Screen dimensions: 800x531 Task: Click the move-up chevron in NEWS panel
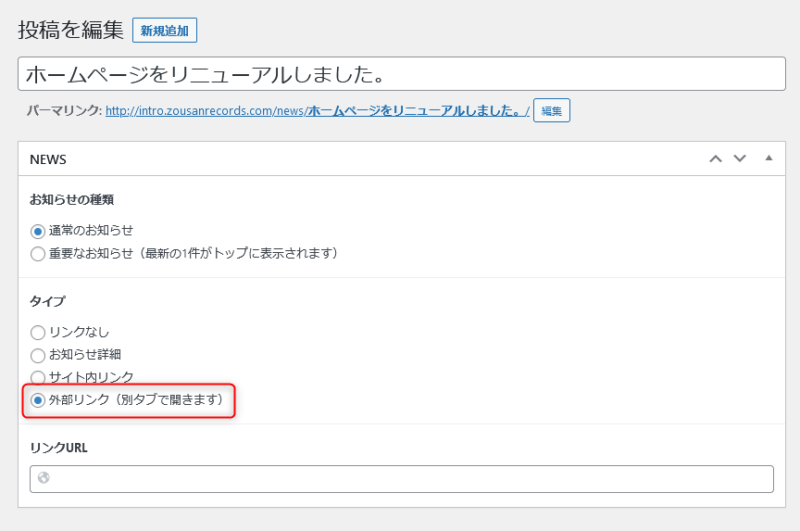pos(715,159)
